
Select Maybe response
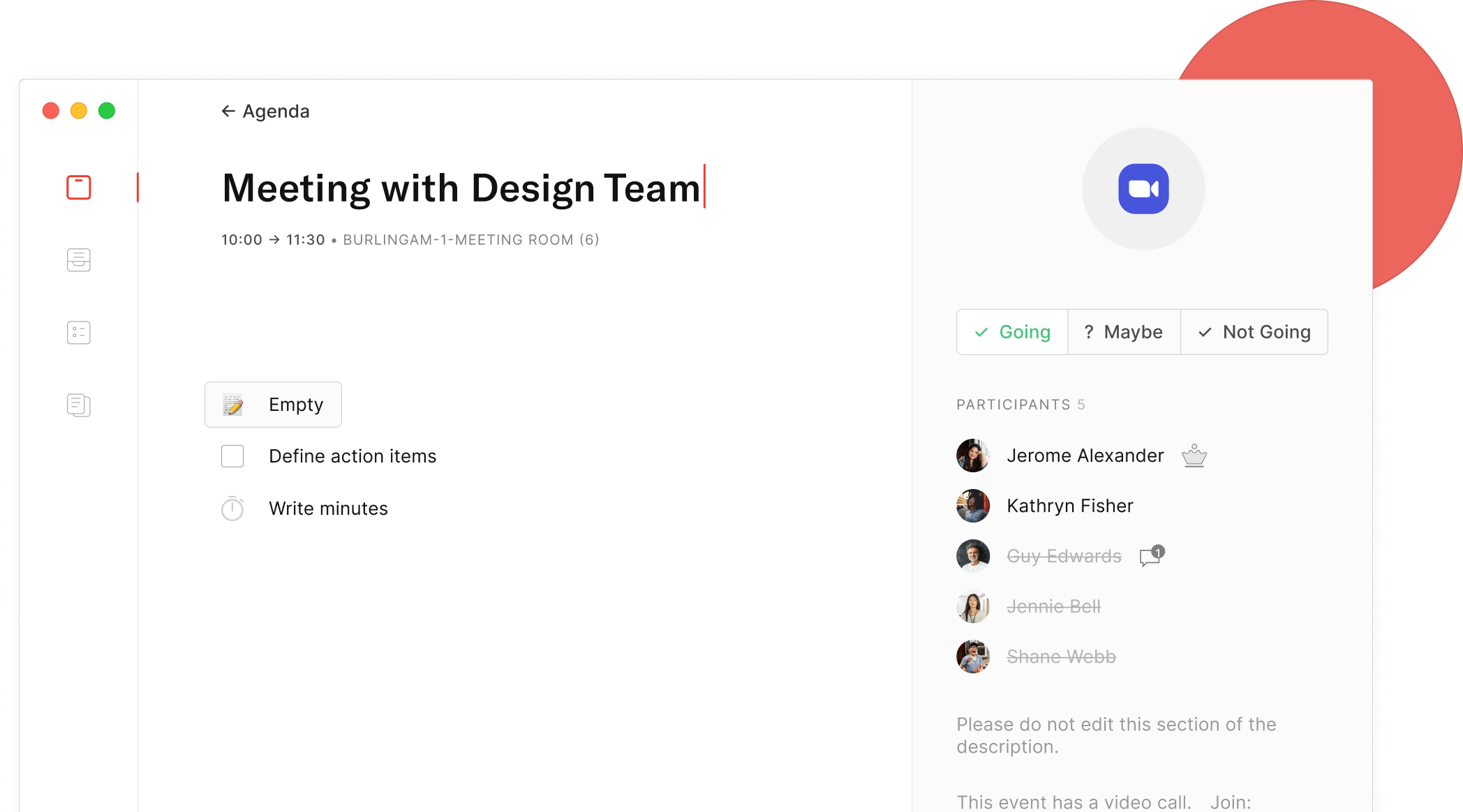(1124, 332)
